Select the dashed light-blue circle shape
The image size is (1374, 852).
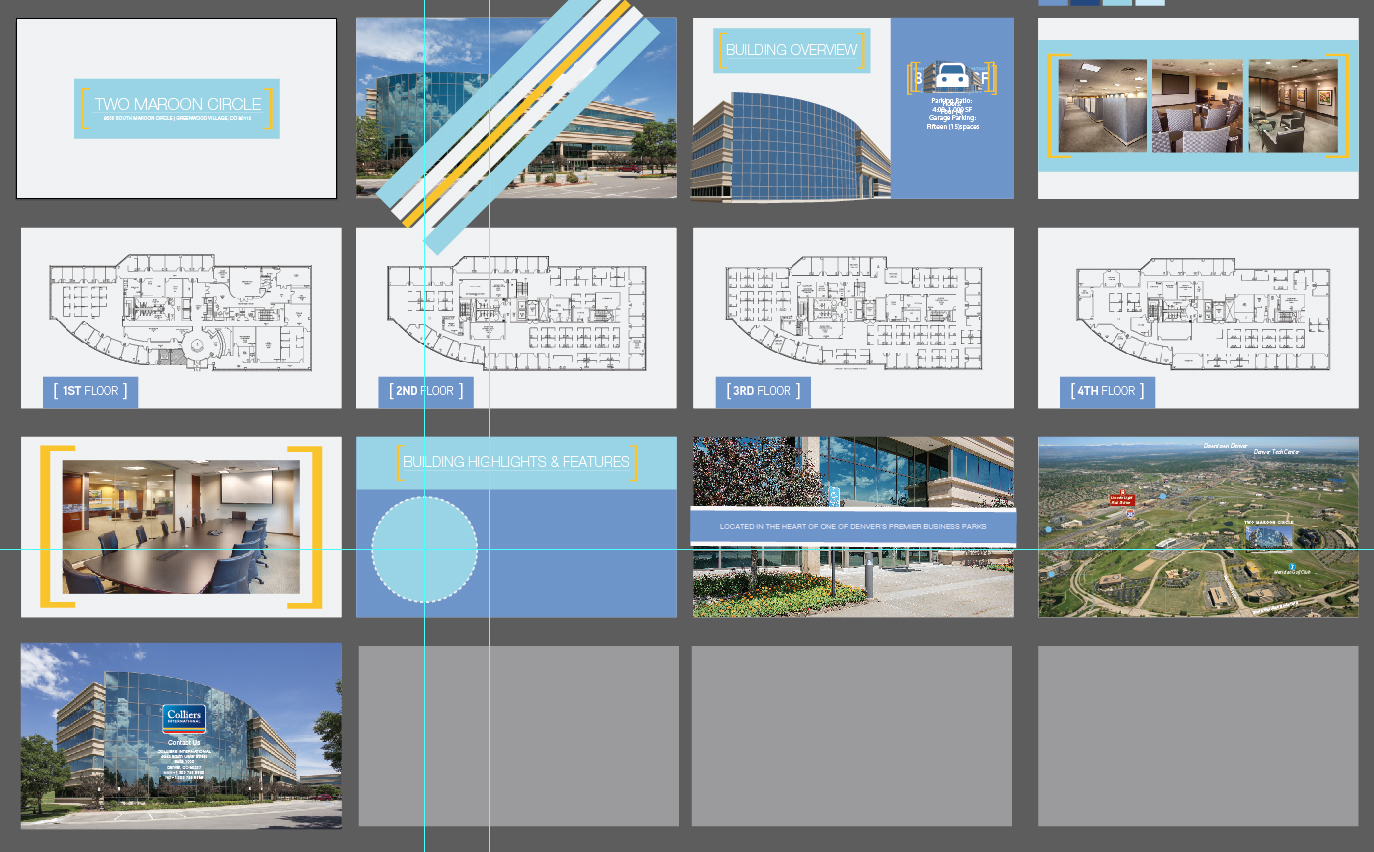tap(424, 549)
